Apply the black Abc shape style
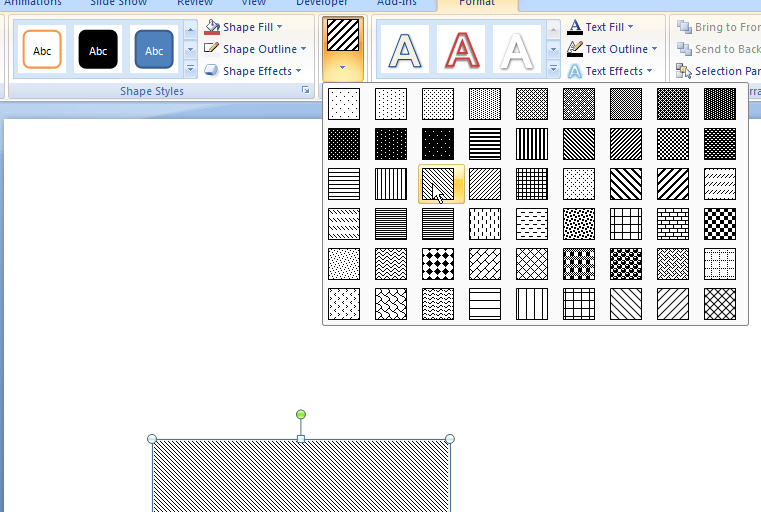Screen dimensions: 761x512 [98, 50]
